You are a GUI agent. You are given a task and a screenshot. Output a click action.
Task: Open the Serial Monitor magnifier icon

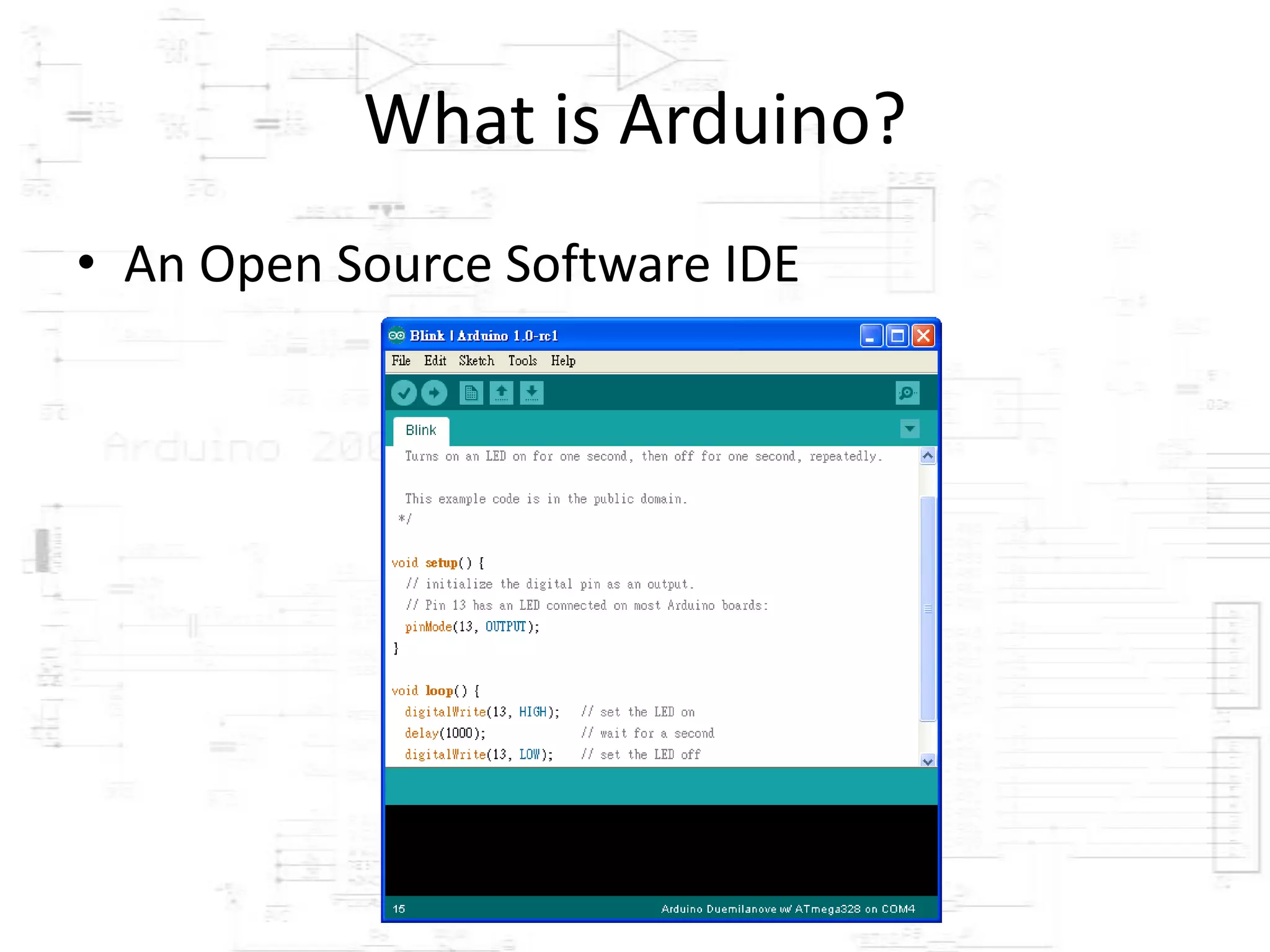(x=907, y=393)
